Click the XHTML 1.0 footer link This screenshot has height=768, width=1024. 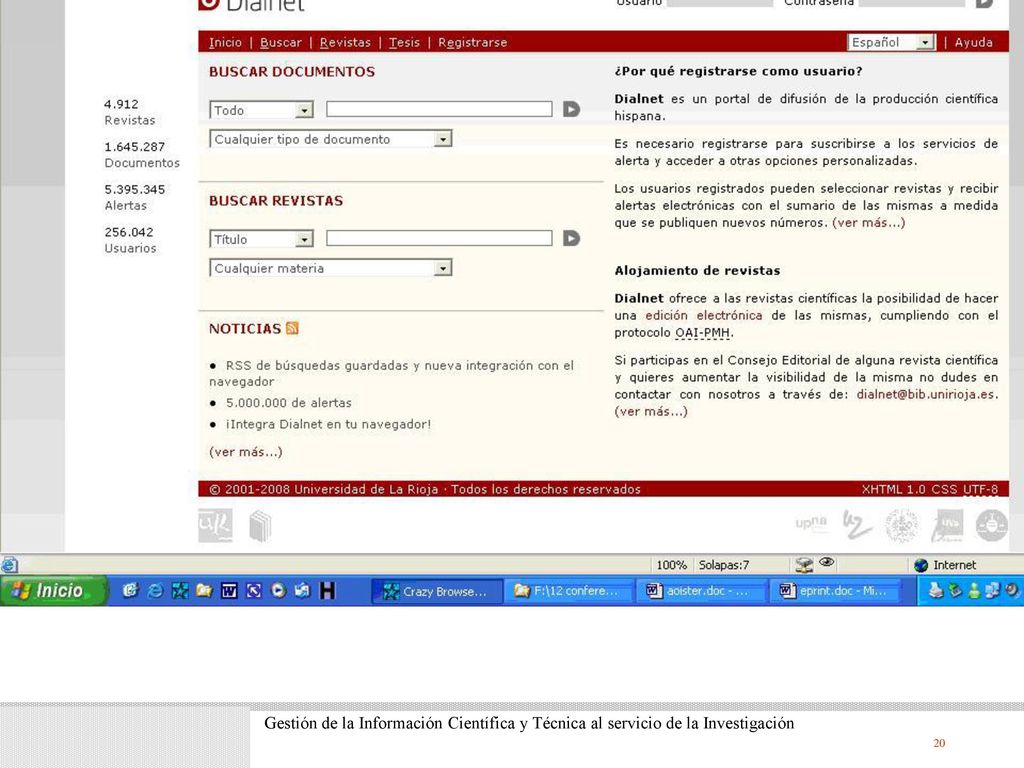pos(893,489)
